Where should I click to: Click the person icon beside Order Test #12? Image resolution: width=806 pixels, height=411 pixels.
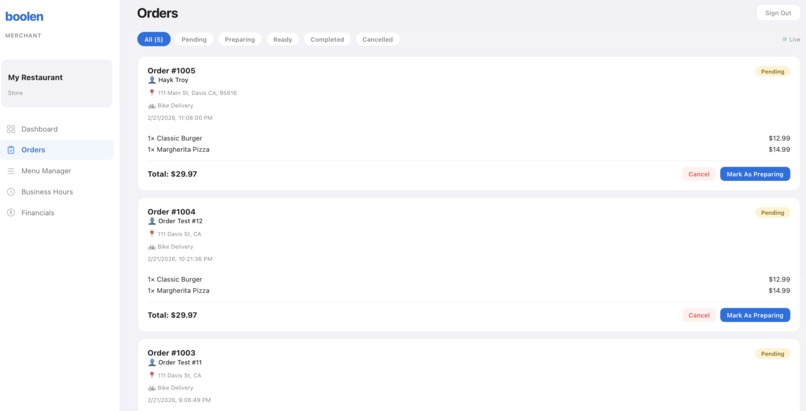coord(152,221)
